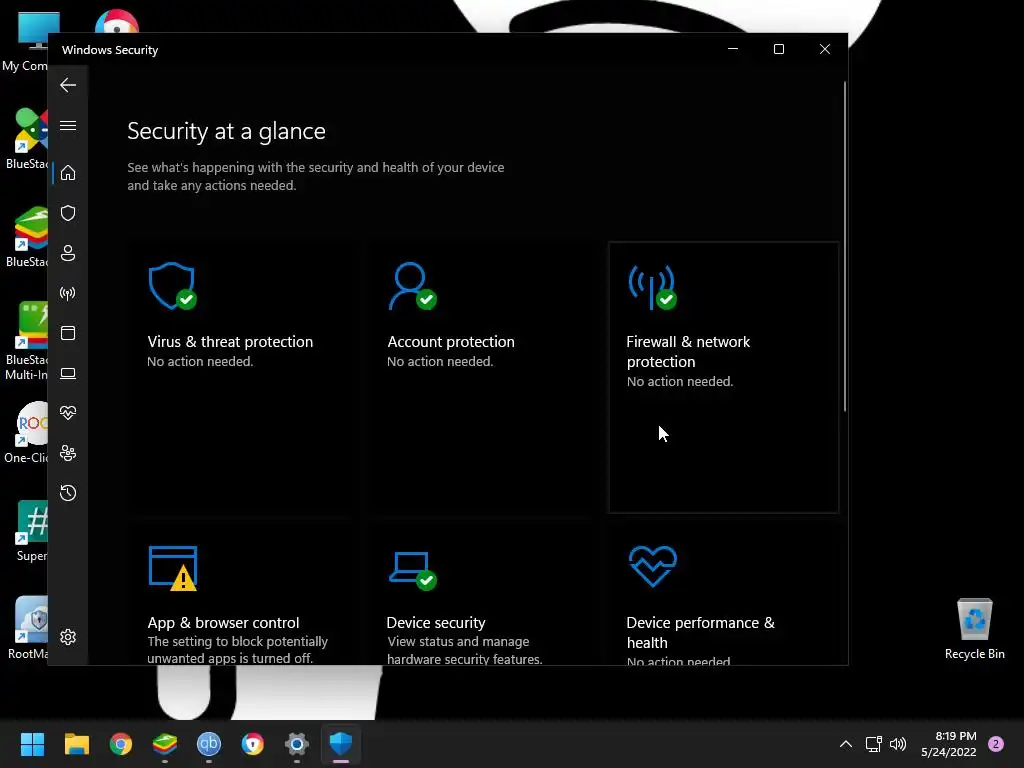Select the BlueStacks Multi-Instance desktop shortcut

pyautogui.click(x=26, y=340)
